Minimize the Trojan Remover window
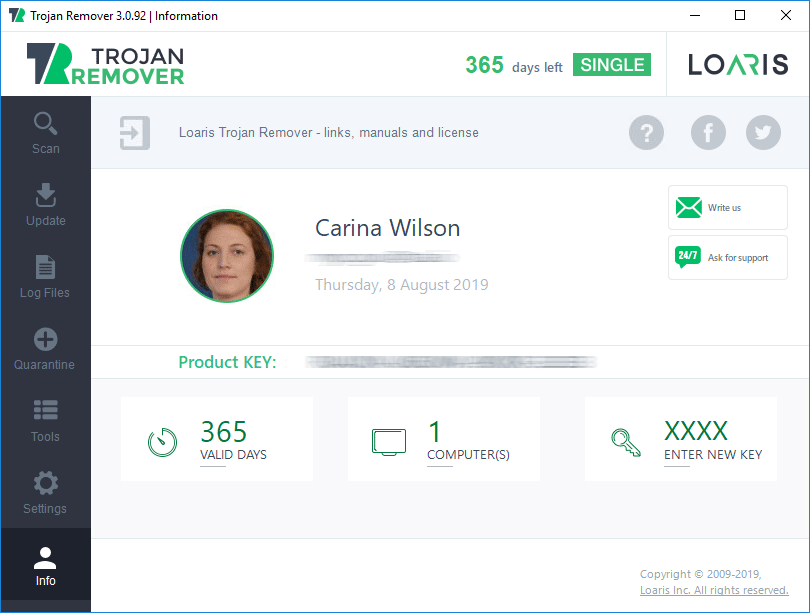This screenshot has height=613, width=810. tap(695, 15)
